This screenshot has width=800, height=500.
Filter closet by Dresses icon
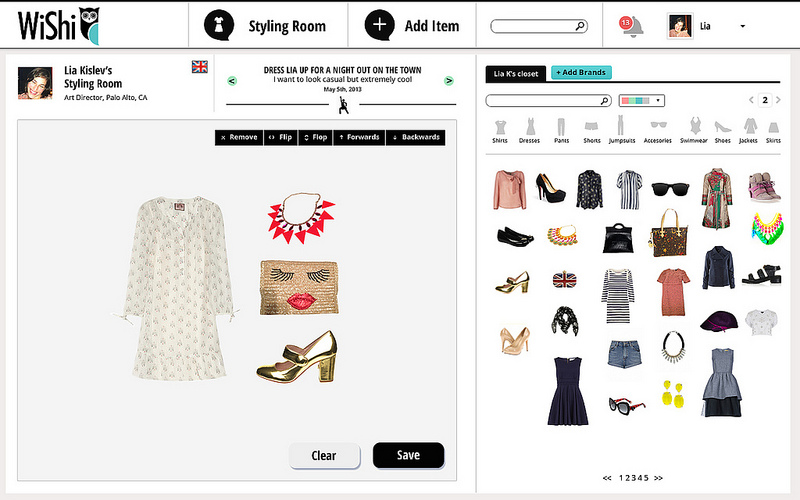point(530,128)
